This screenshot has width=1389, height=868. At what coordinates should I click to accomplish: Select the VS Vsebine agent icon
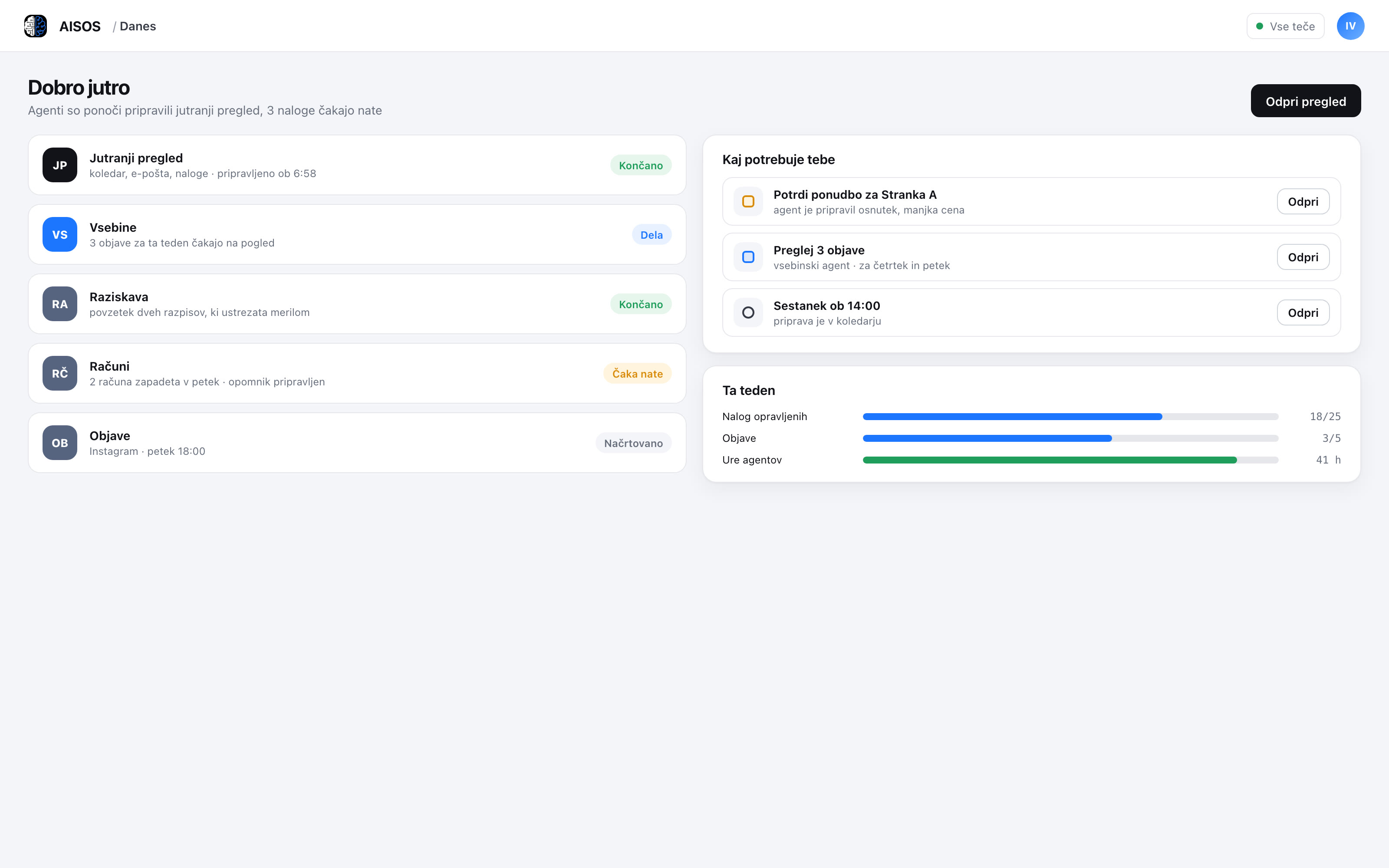tap(60, 234)
